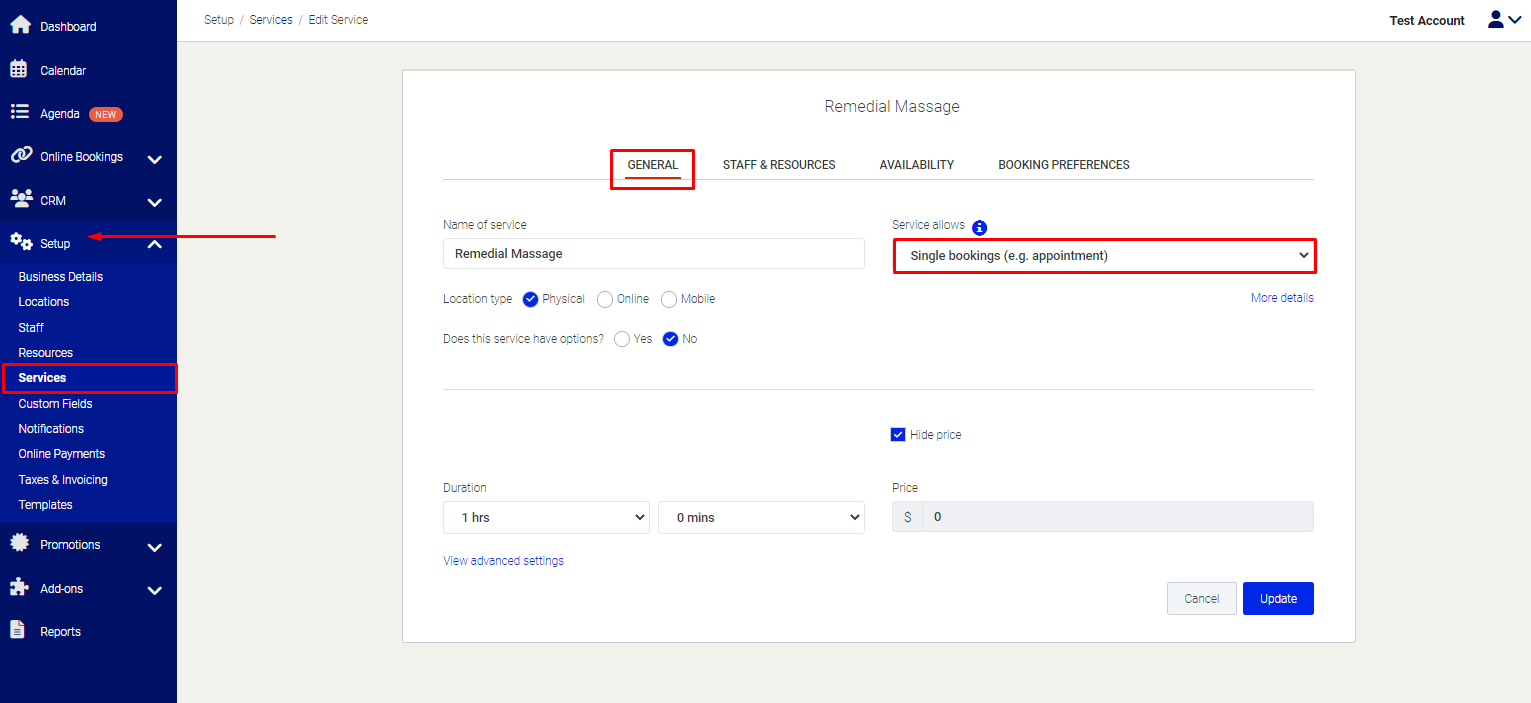
Task: Click the info icon beside Service allows
Action: pos(980,227)
